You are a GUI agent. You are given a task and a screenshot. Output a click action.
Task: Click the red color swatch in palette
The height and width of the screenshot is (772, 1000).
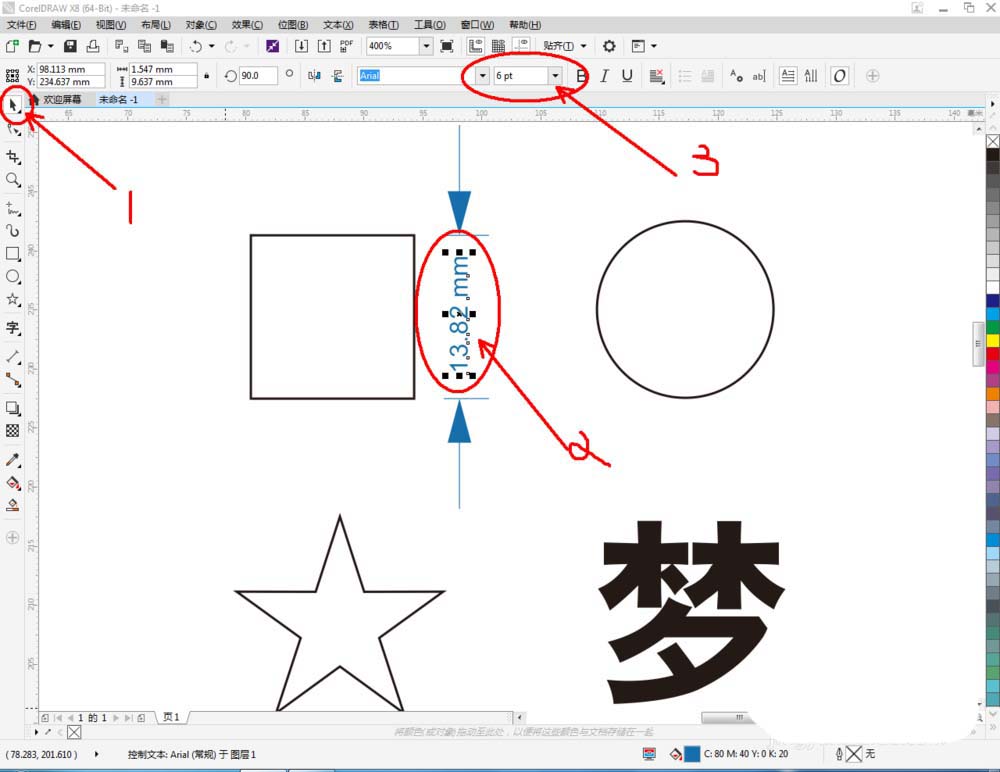[993, 353]
